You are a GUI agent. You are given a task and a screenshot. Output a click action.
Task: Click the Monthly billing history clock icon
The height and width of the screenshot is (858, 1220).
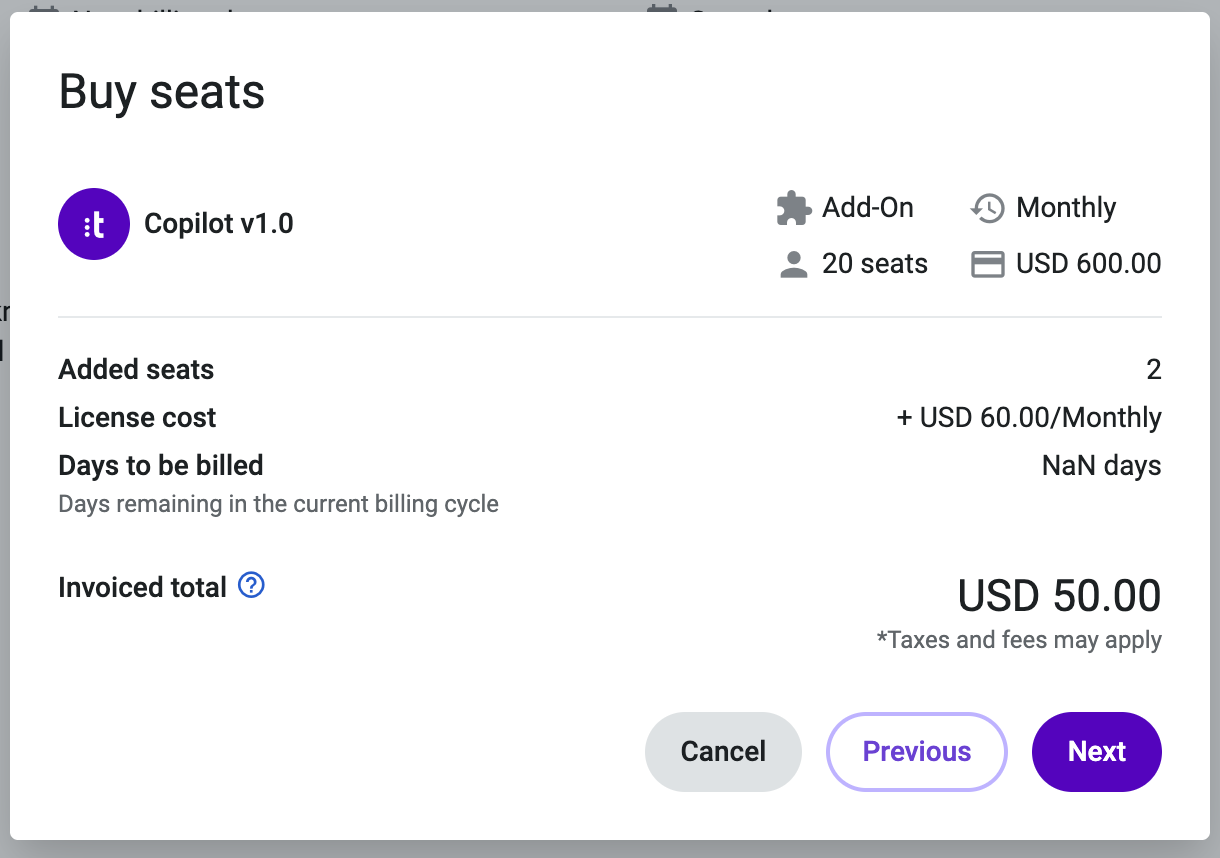(x=988, y=208)
